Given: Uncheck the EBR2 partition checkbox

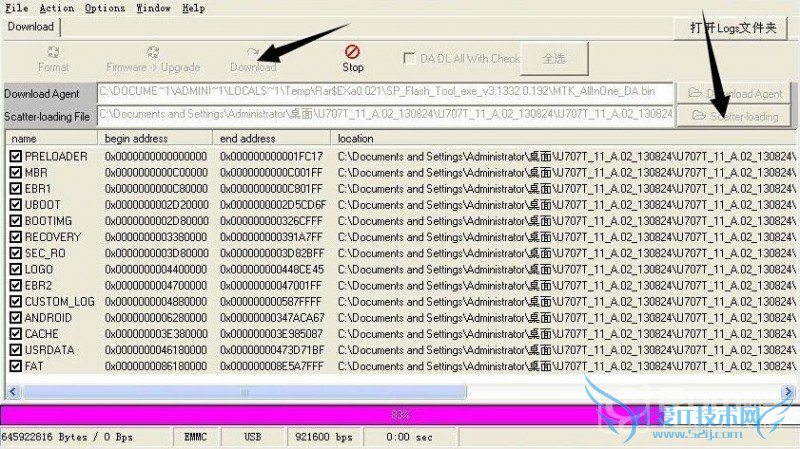Looking at the screenshot, I should tap(15, 285).
